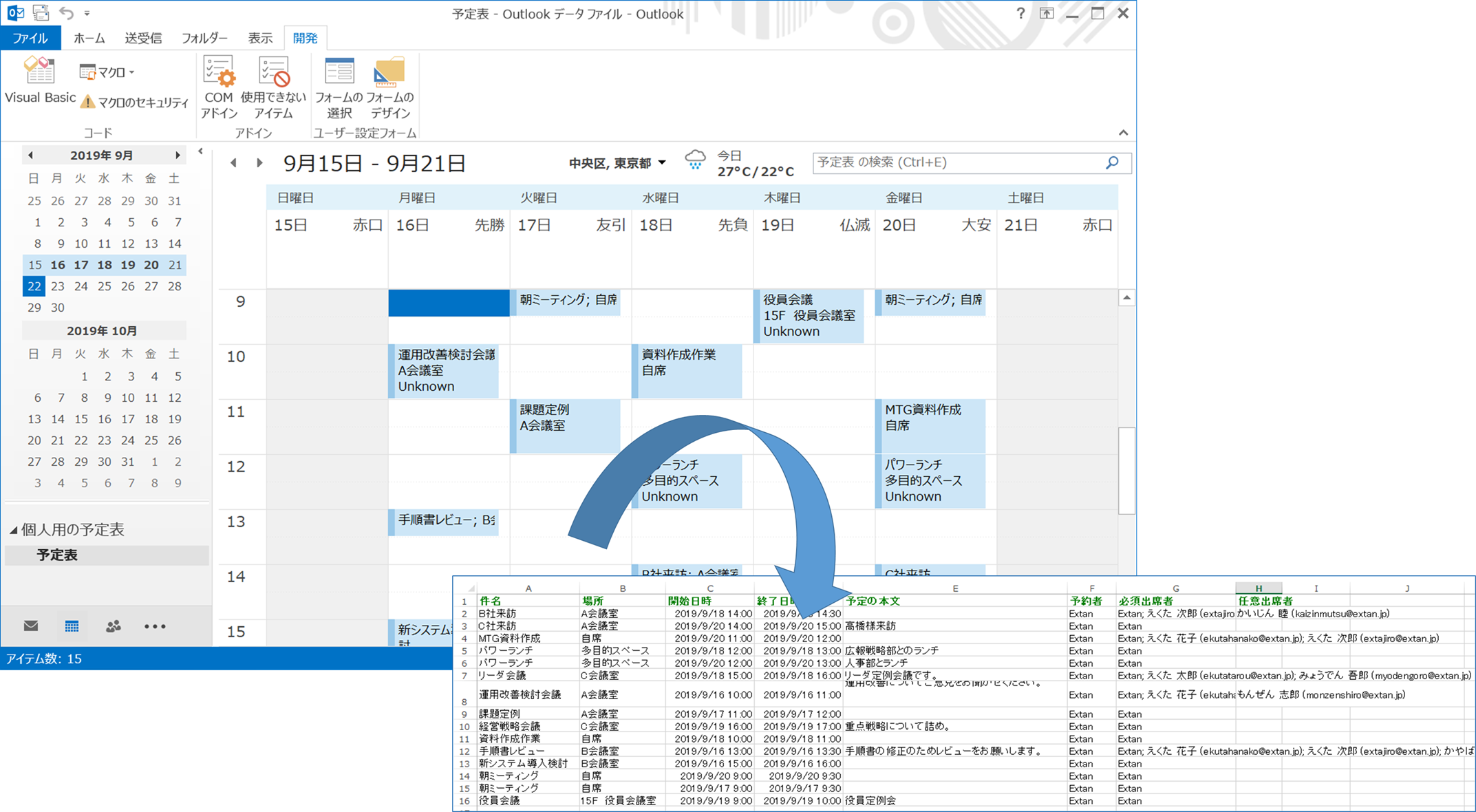Image resolution: width=1476 pixels, height=812 pixels.
Task: Click cell 経営戦略会議 in spreadsheet
Action: [528, 727]
